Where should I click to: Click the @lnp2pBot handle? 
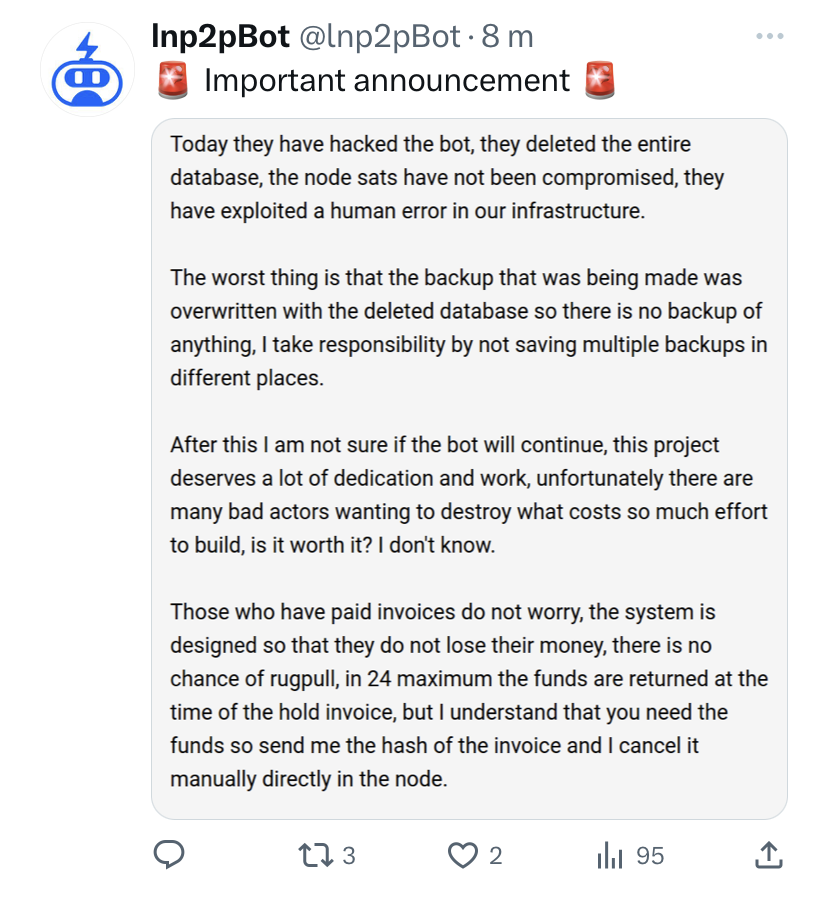click(378, 37)
